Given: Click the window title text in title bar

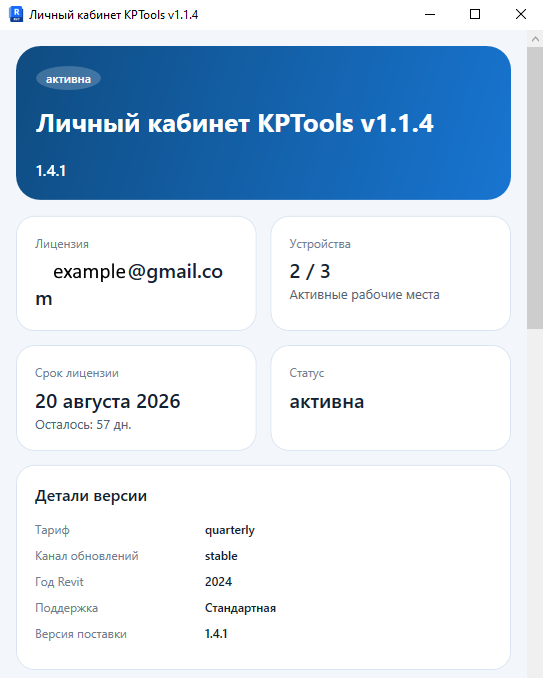Looking at the screenshot, I should click(114, 15).
